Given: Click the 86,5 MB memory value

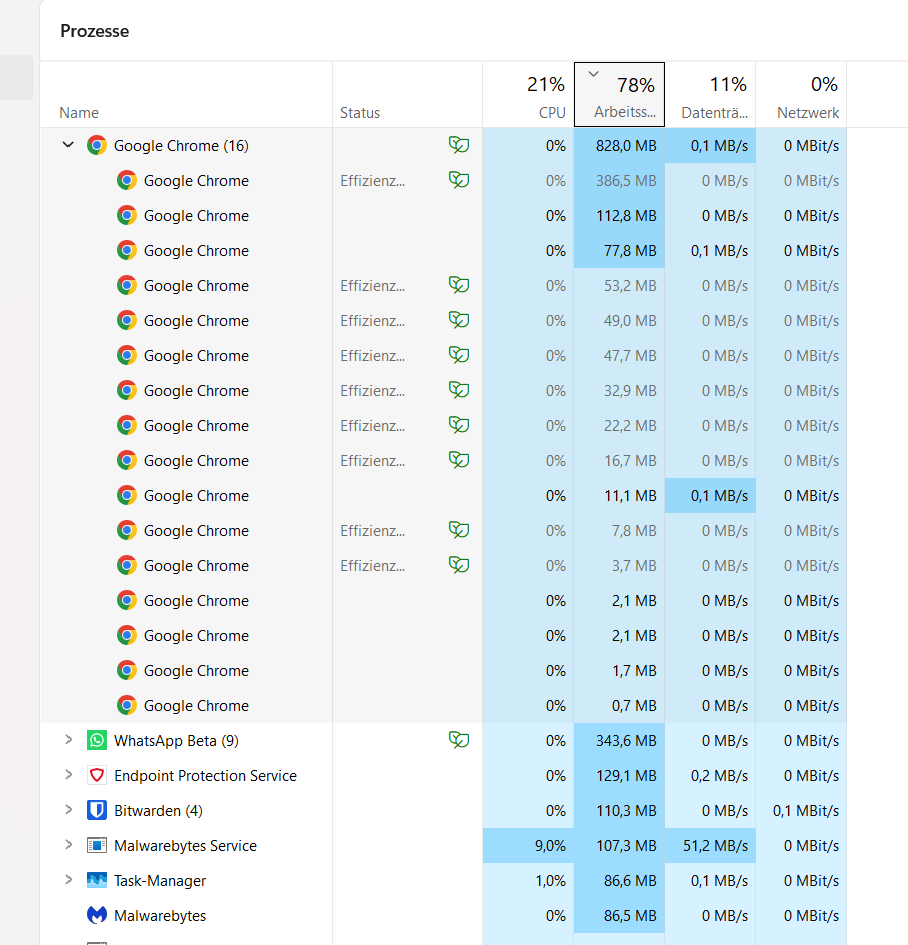Looking at the screenshot, I should tap(630, 915).
